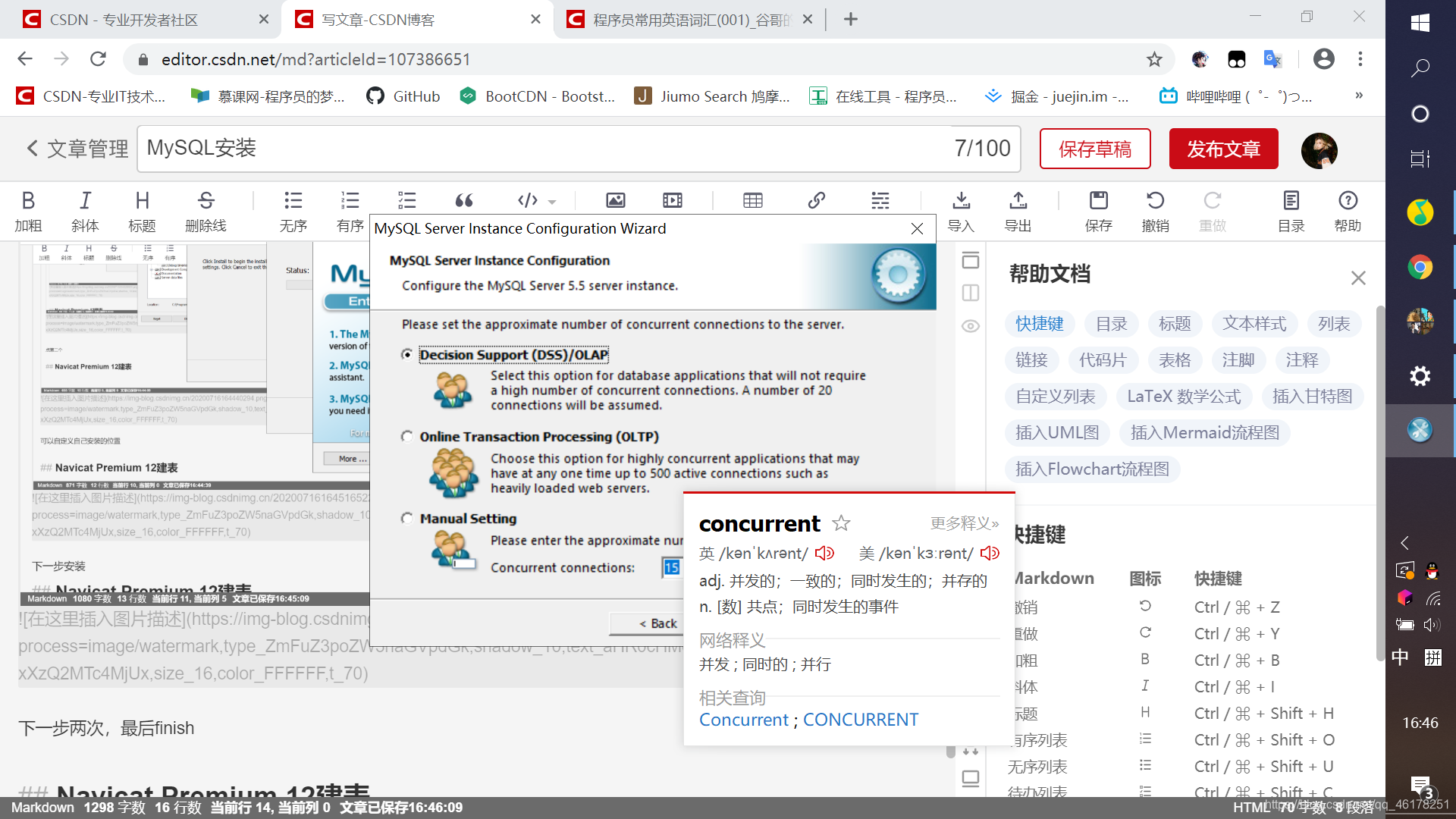
Task: Select the 代码片 help tag
Action: [x=1103, y=360]
